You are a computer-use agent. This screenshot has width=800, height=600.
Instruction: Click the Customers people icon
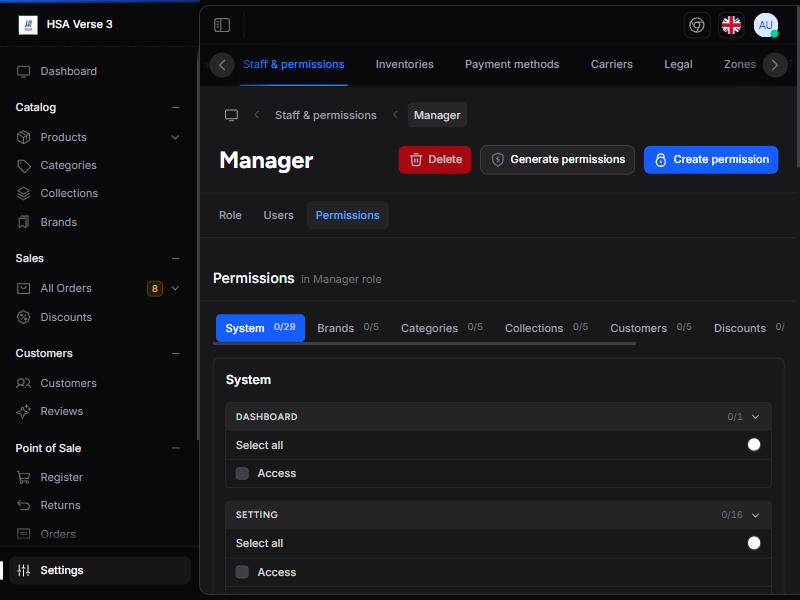(x=23, y=383)
